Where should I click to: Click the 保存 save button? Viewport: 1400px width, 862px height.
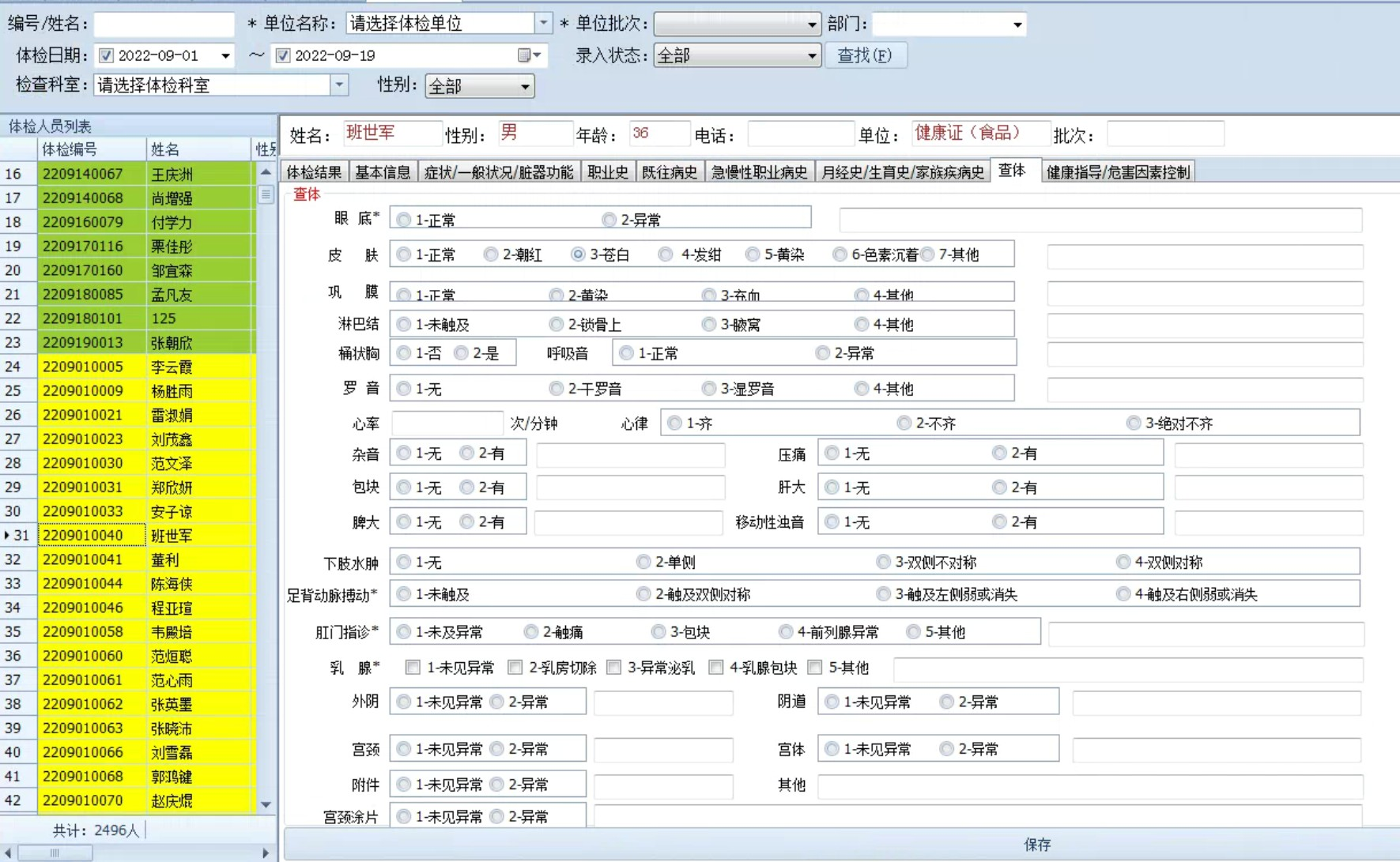pyautogui.click(x=1036, y=844)
